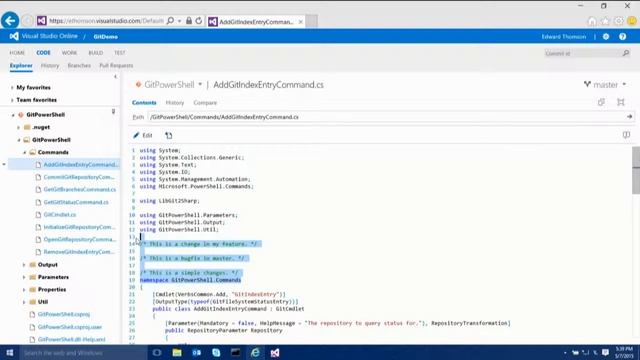
Task: Open help question mark icon
Action: (622, 37)
